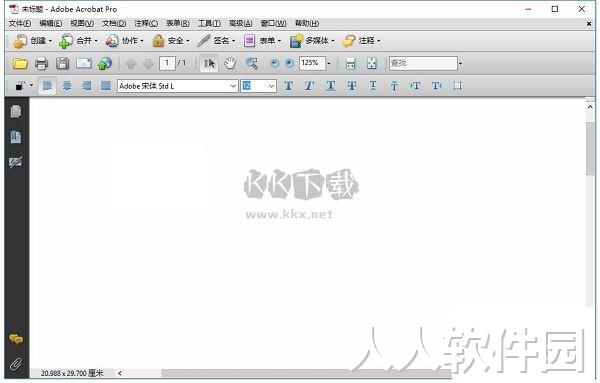Open the Attachments paperclip panel

(16, 364)
